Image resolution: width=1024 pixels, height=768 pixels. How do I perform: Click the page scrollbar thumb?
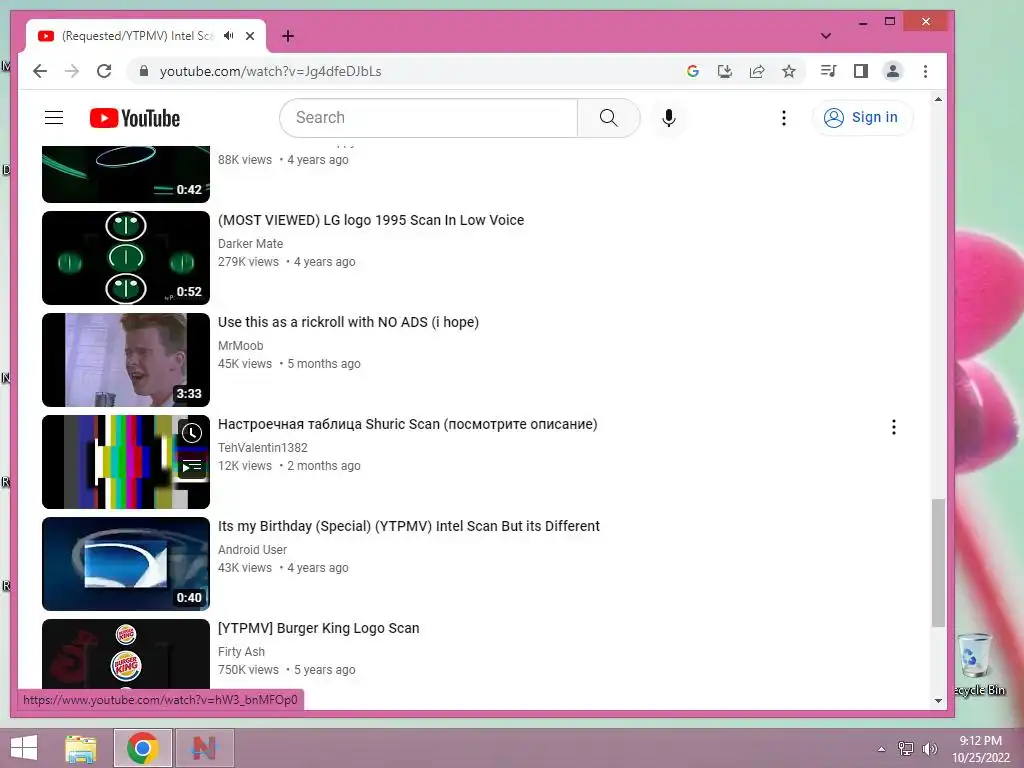[x=938, y=562]
